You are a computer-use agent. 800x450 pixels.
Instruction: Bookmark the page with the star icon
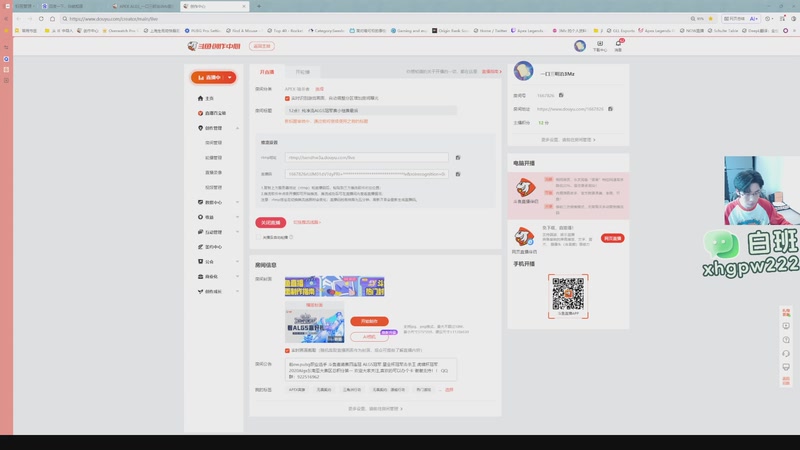710,19
